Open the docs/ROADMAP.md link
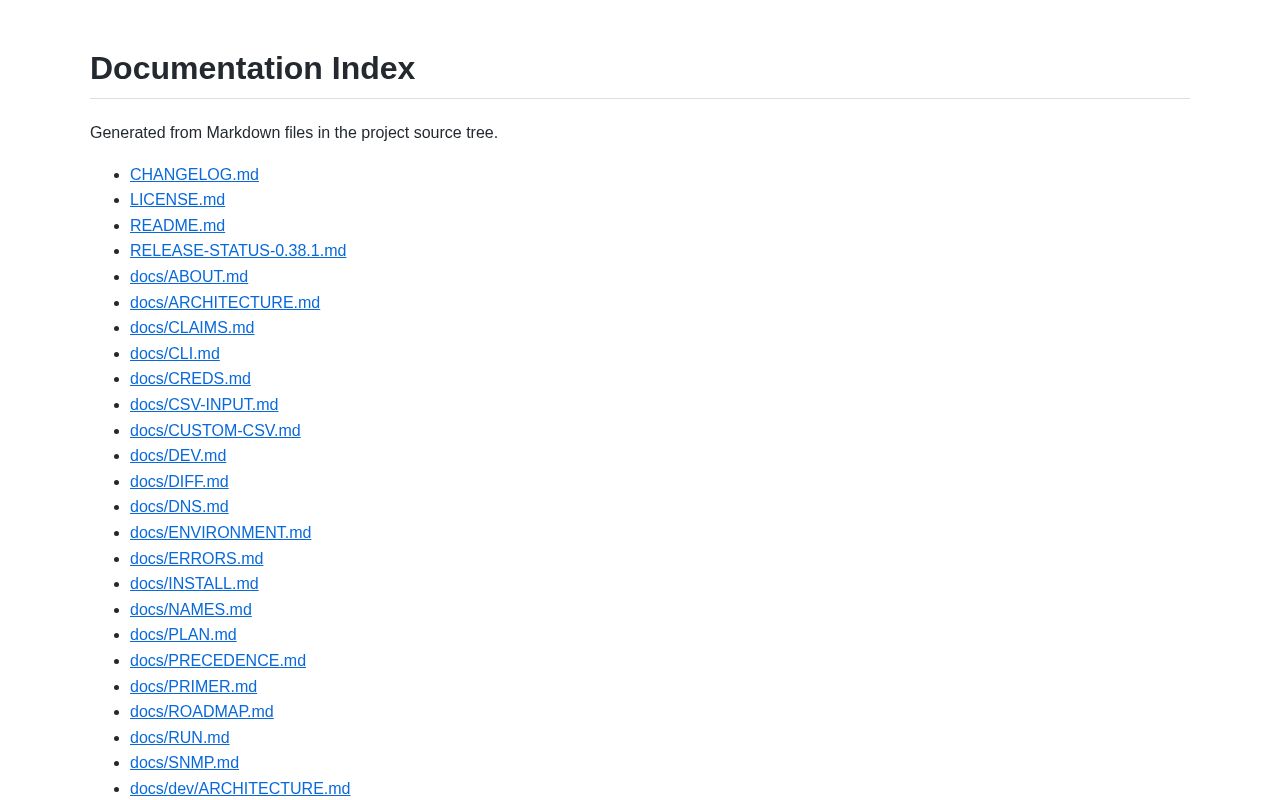This screenshot has width=1280, height=800. [x=201, y=712]
